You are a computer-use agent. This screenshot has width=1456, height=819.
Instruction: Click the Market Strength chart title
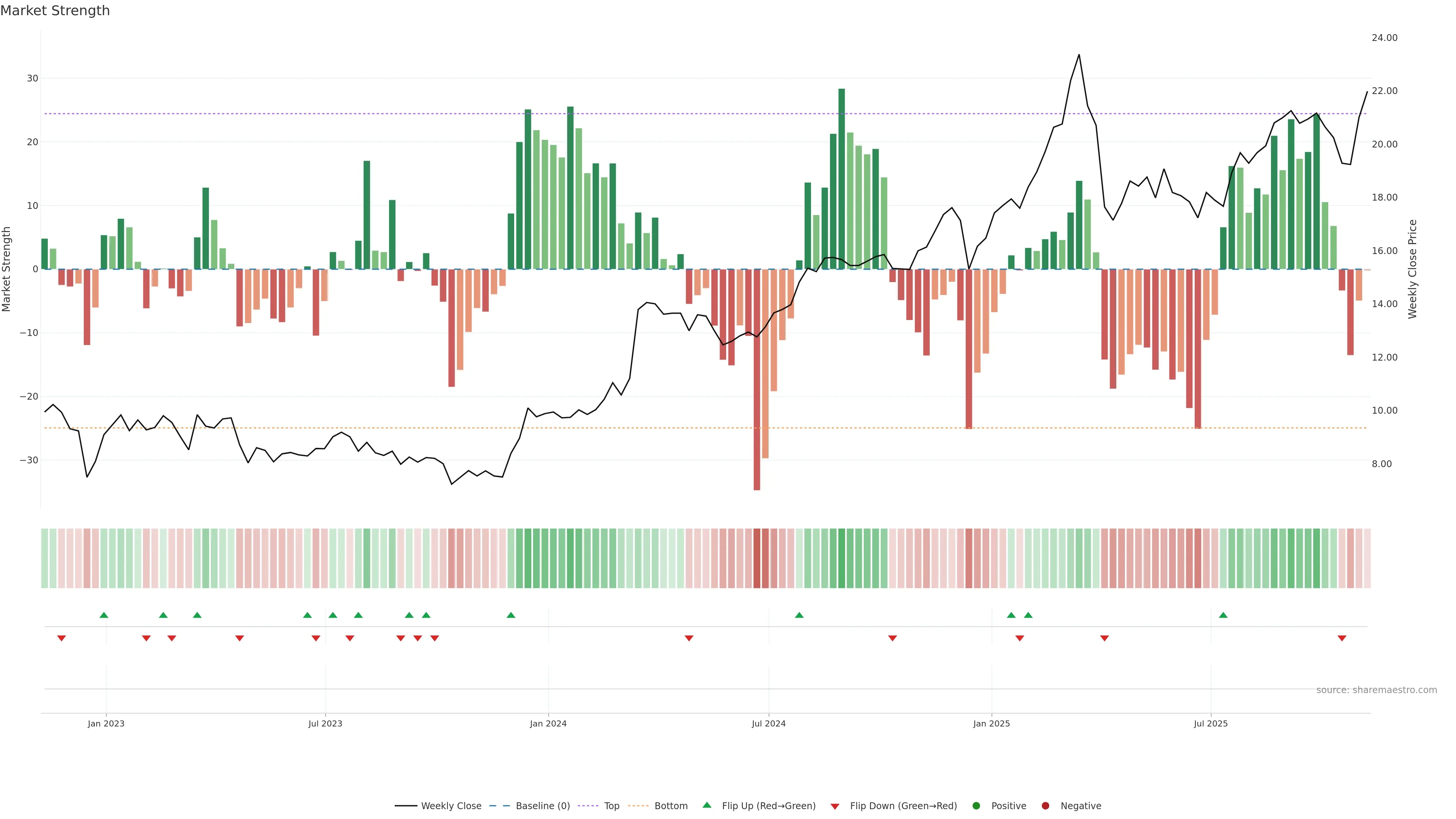55,11
